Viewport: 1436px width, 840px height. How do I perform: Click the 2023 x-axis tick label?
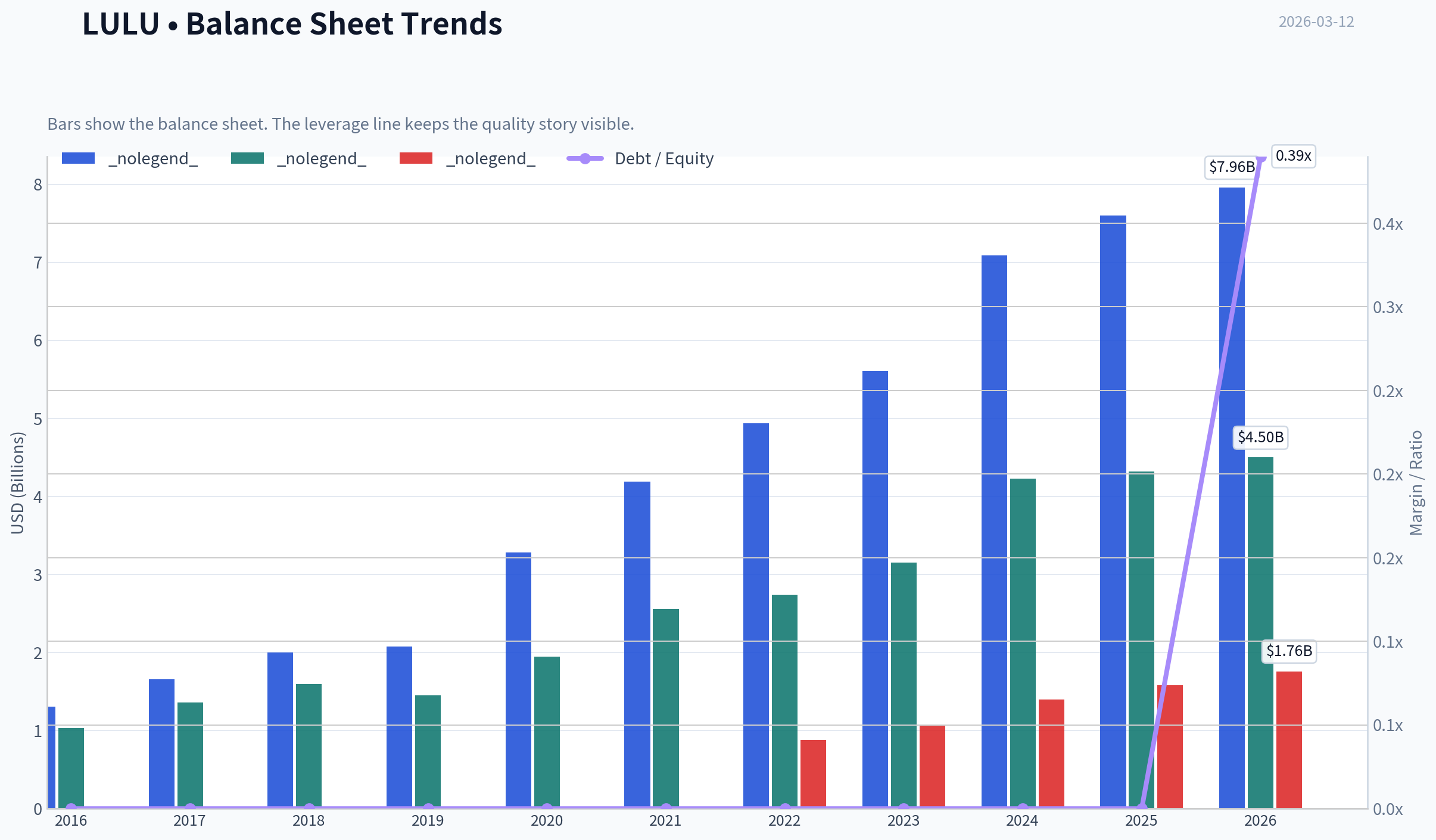pos(904,820)
